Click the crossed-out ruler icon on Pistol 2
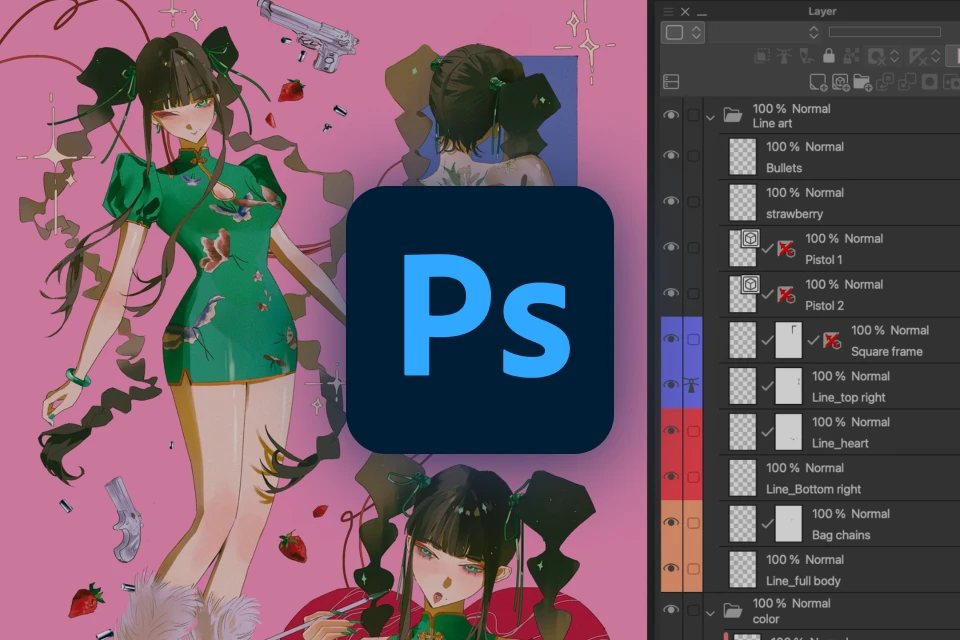This screenshot has height=640, width=960. tap(786, 295)
